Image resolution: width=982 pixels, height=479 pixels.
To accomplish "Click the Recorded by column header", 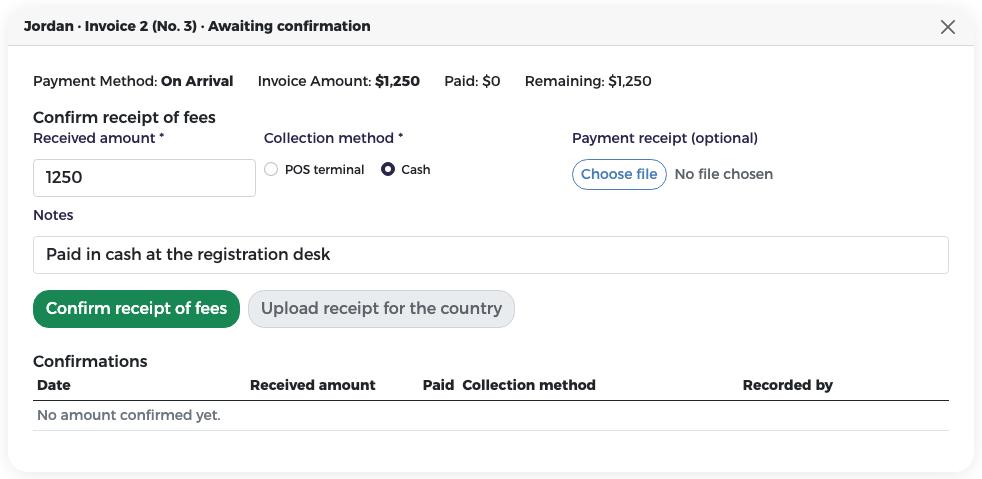I will click(x=788, y=385).
